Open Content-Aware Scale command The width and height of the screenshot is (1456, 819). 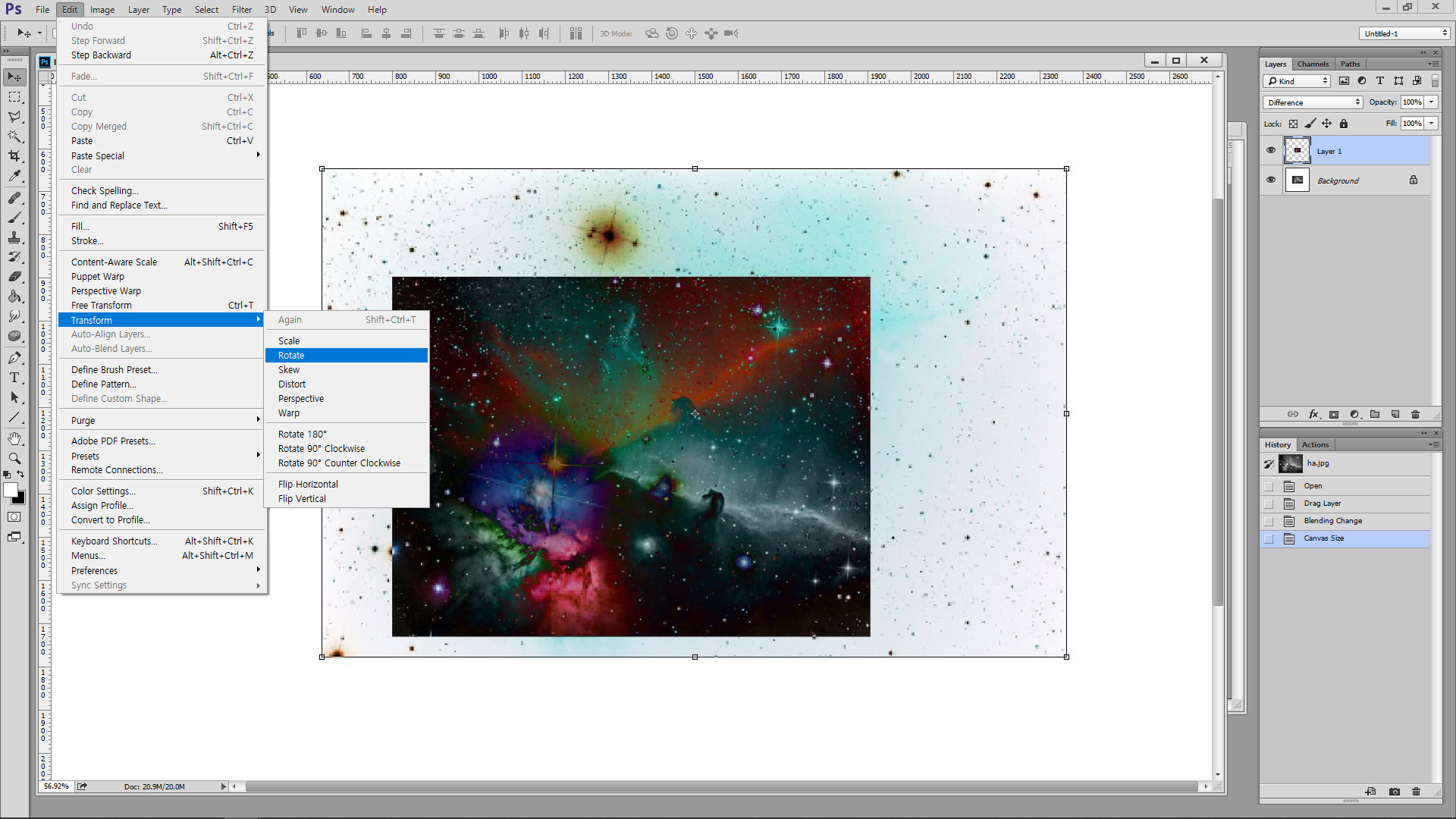[x=162, y=262]
